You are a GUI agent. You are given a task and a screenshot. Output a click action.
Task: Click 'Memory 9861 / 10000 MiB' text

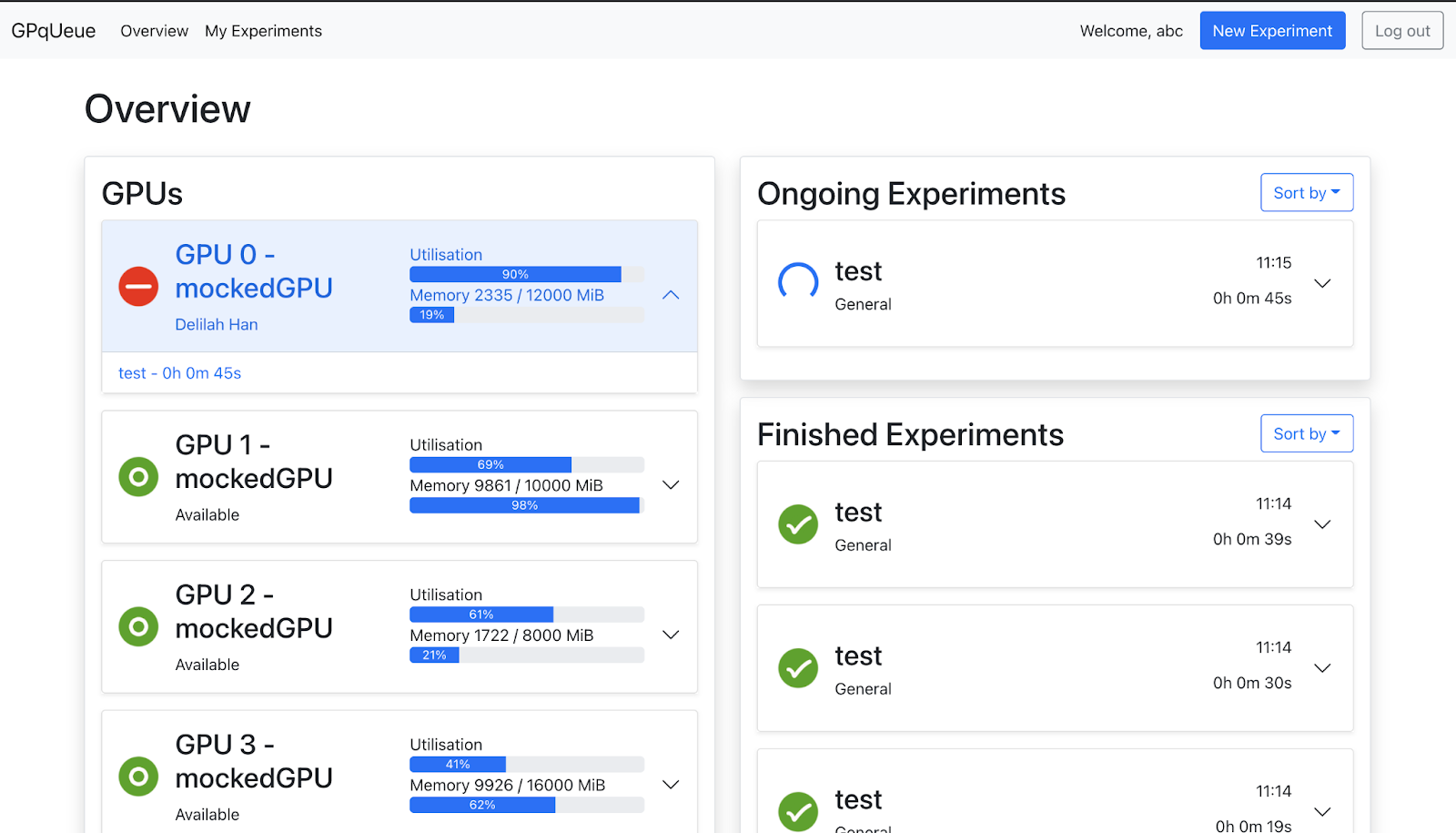[x=506, y=485]
